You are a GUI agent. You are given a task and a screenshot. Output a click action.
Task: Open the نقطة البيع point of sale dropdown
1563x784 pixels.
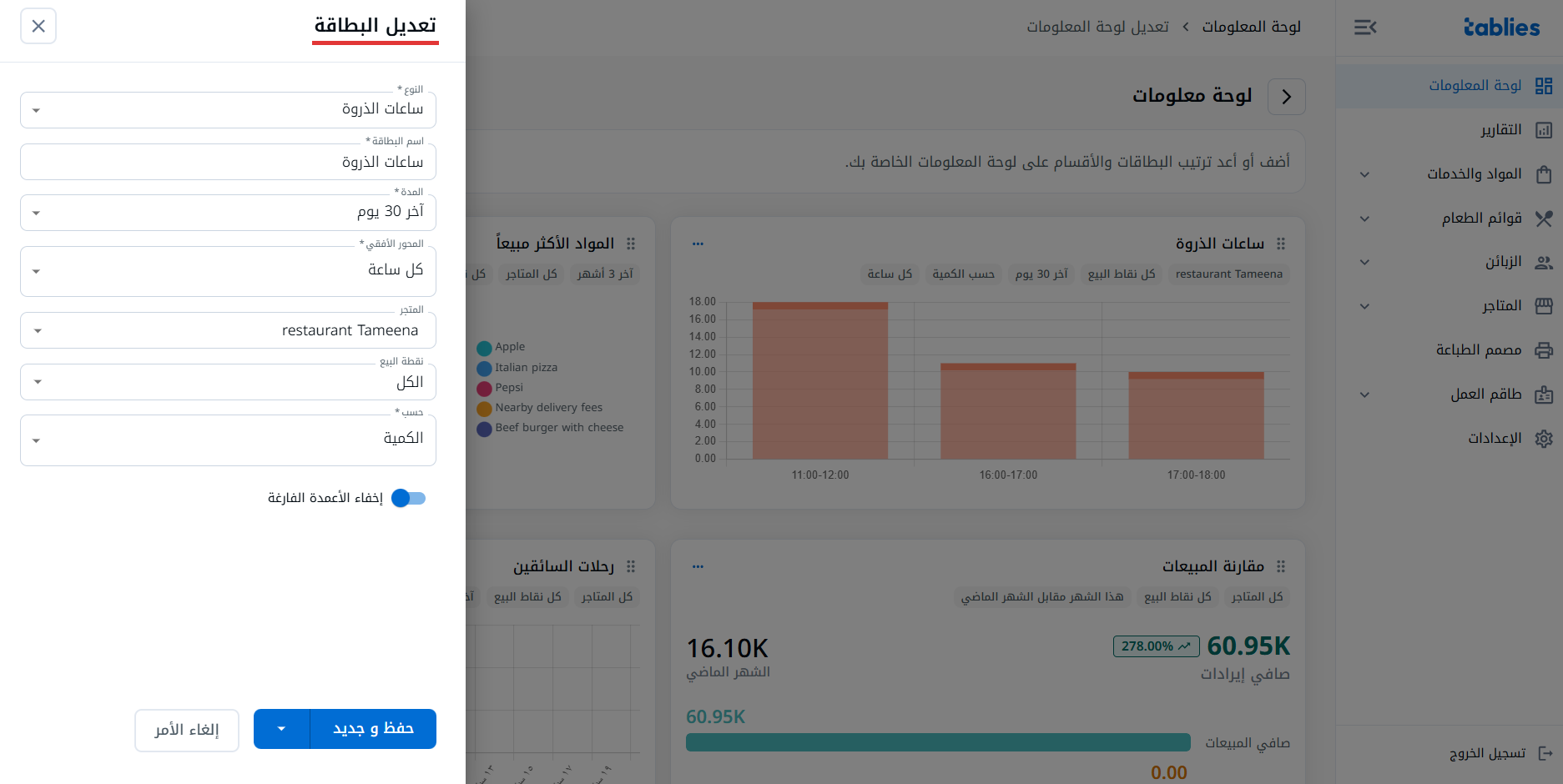click(228, 382)
